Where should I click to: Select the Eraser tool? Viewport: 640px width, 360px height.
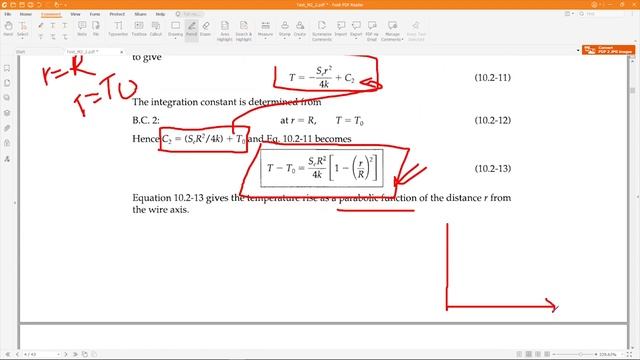coord(205,29)
